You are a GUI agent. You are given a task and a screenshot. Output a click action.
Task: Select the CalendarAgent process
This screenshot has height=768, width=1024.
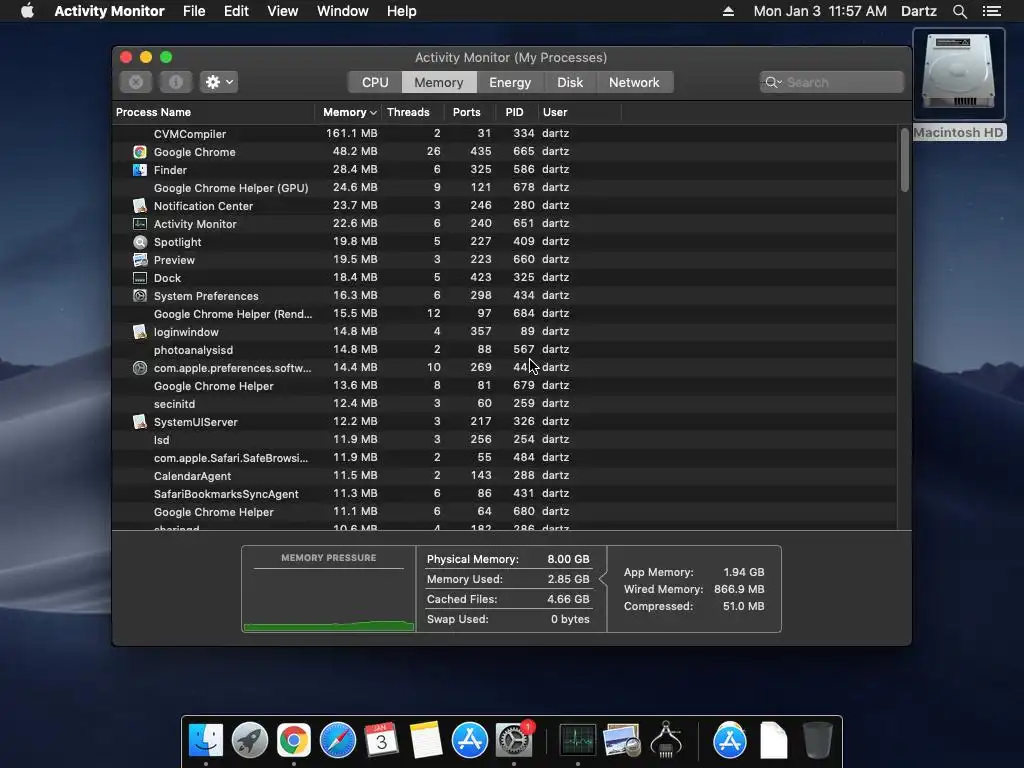505,476
